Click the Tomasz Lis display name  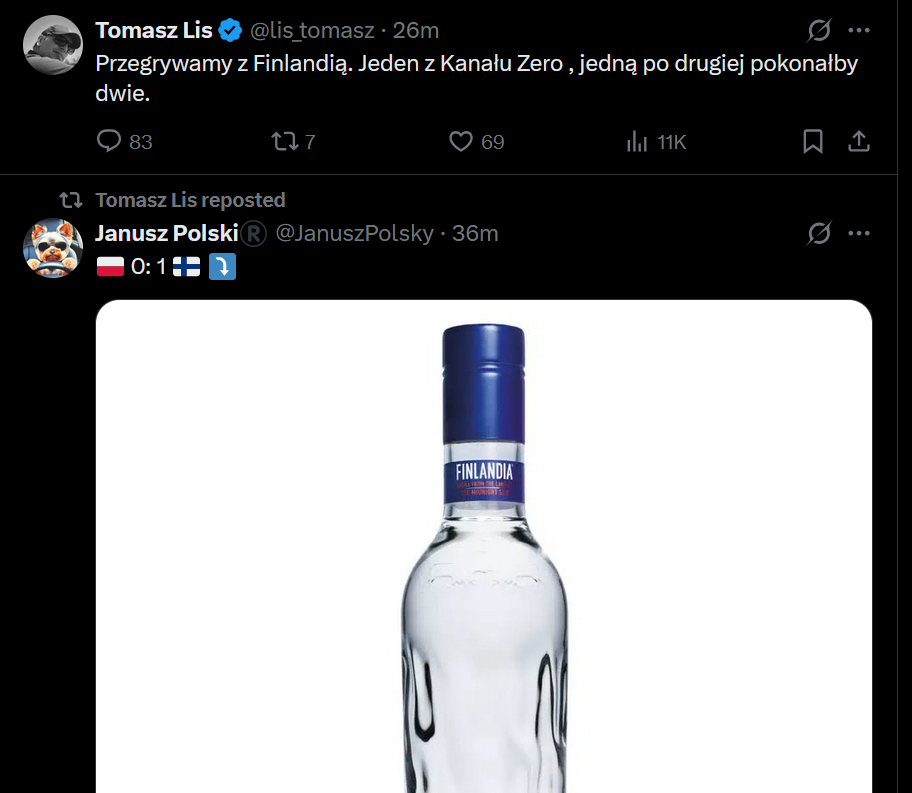pyautogui.click(x=153, y=31)
